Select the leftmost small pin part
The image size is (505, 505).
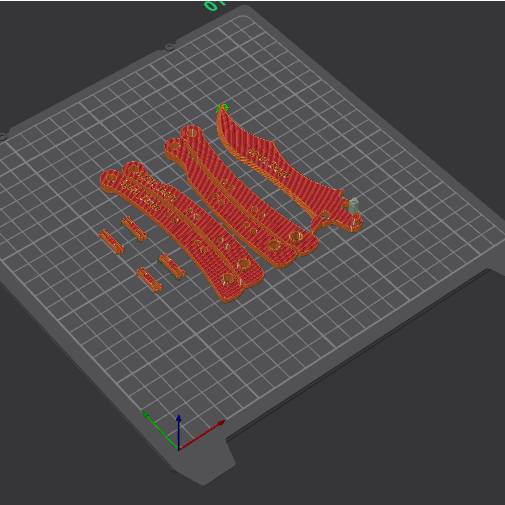click(111, 241)
